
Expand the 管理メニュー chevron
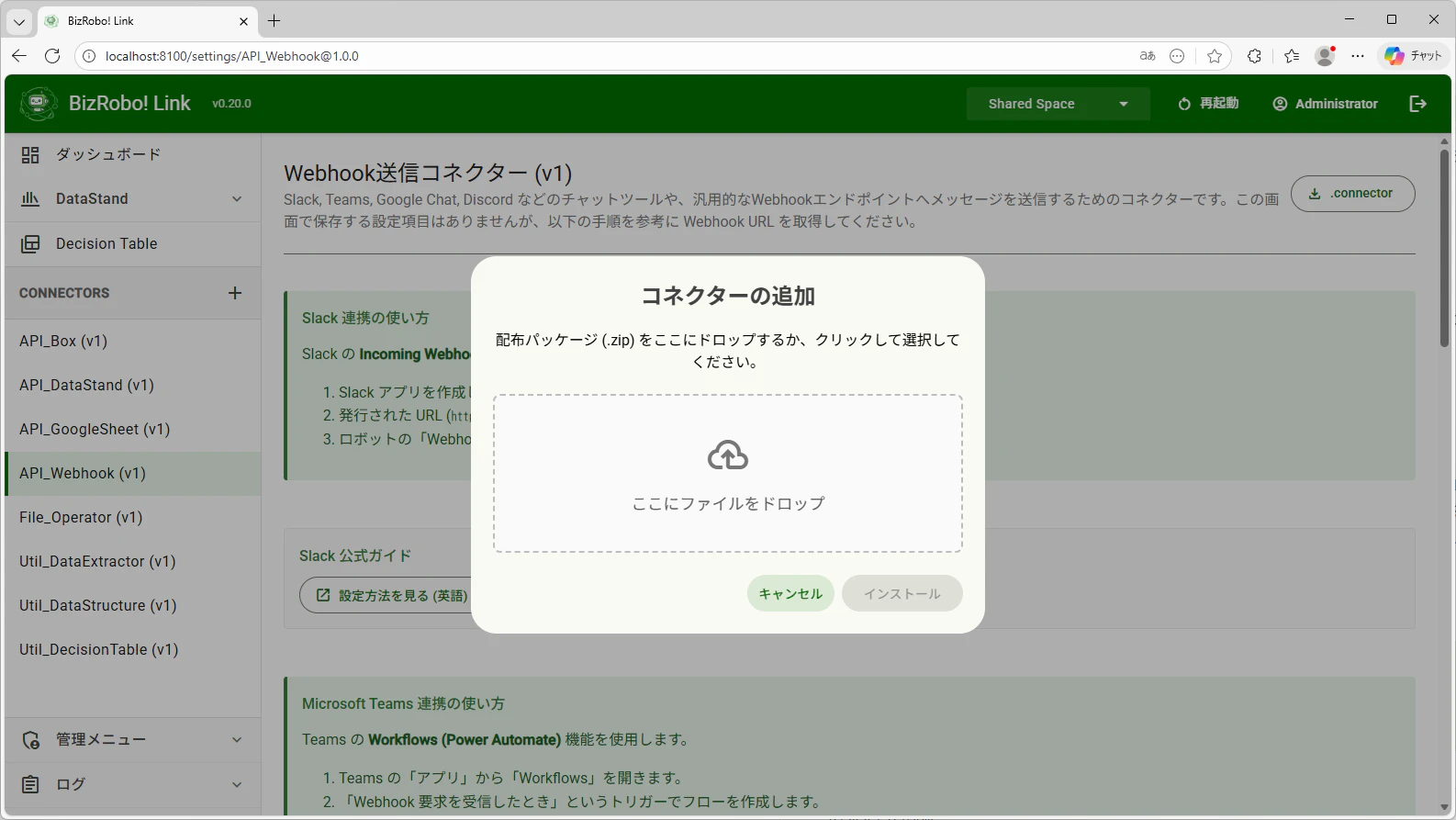pos(237,740)
